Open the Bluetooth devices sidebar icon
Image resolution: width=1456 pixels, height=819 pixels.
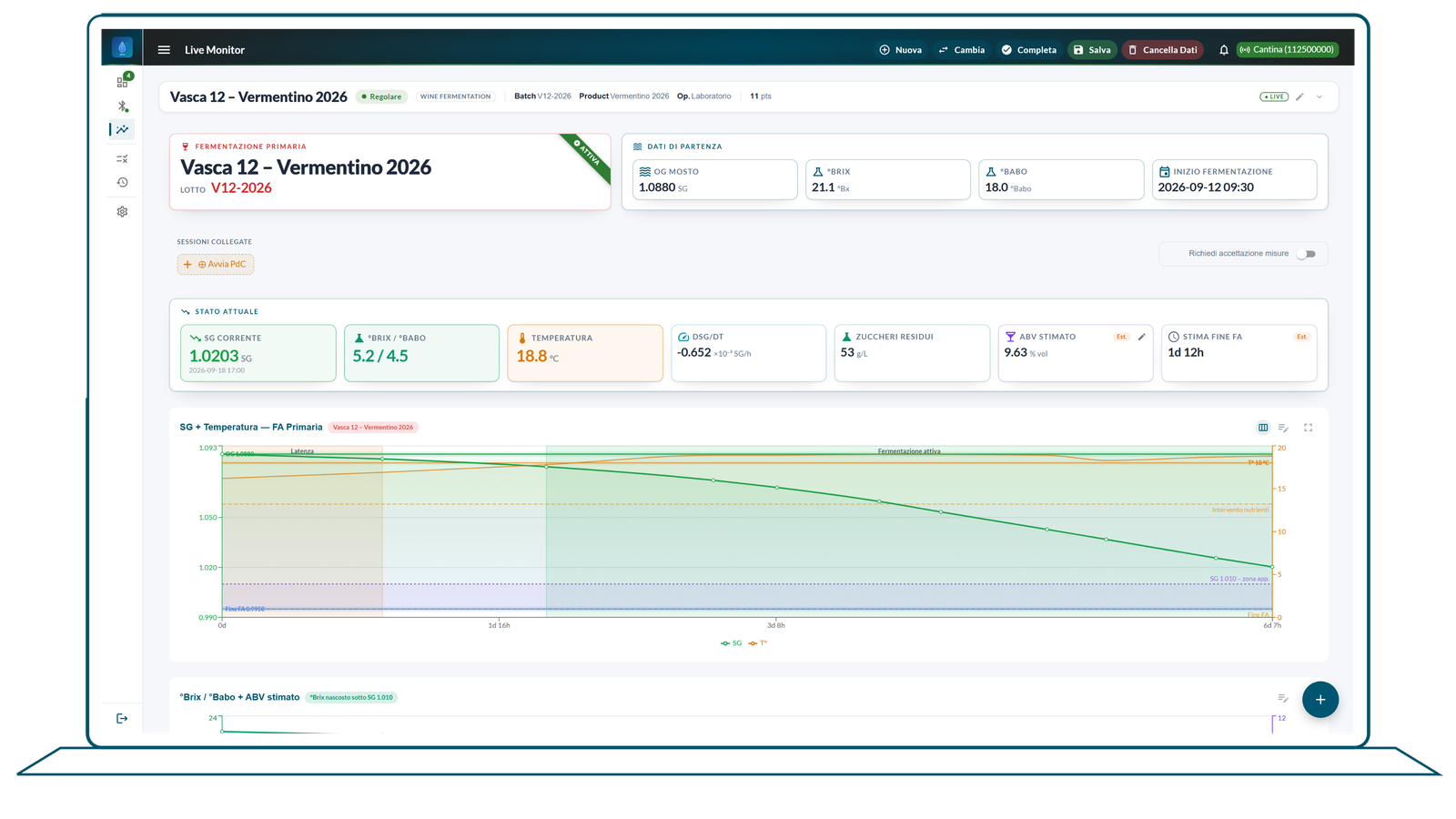click(x=122, y=106)
